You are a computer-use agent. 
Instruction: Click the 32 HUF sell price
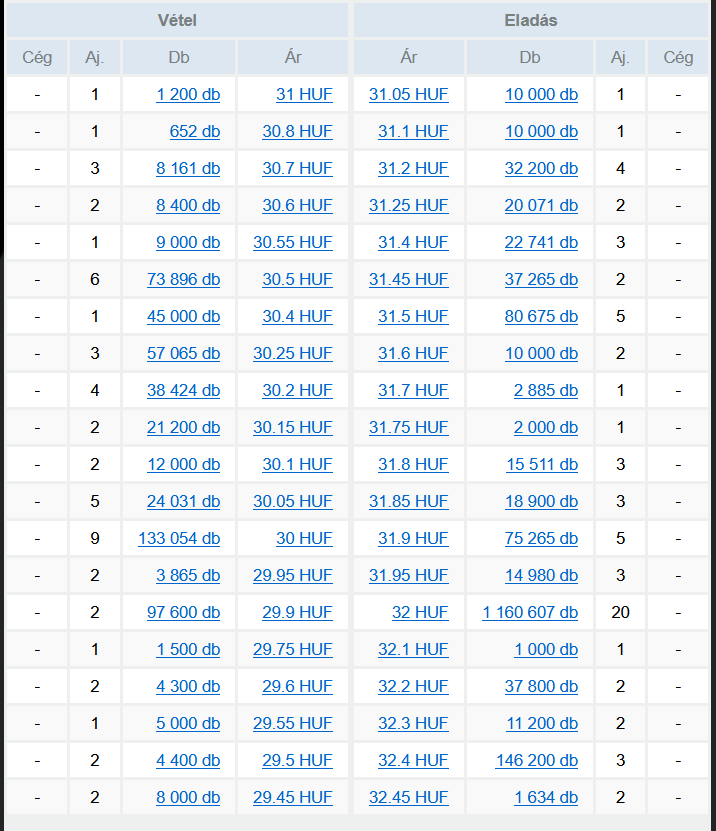coord(420,612)
